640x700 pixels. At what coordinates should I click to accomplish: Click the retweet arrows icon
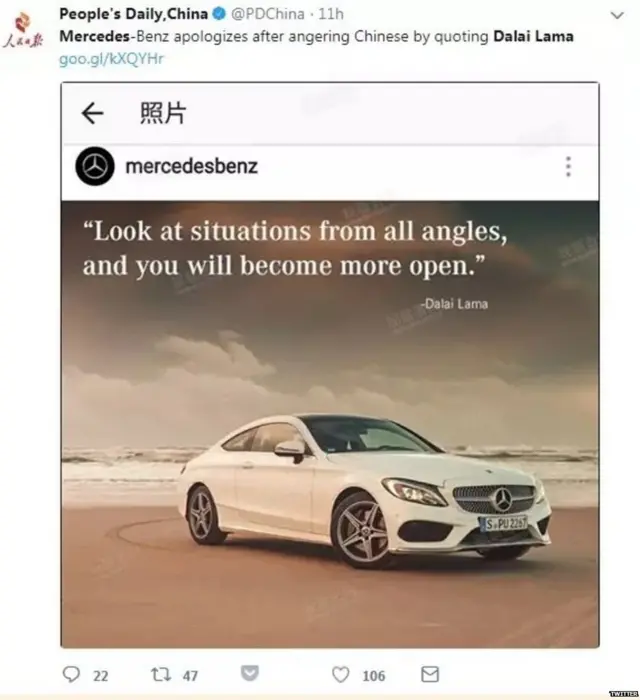pos(161,675)
